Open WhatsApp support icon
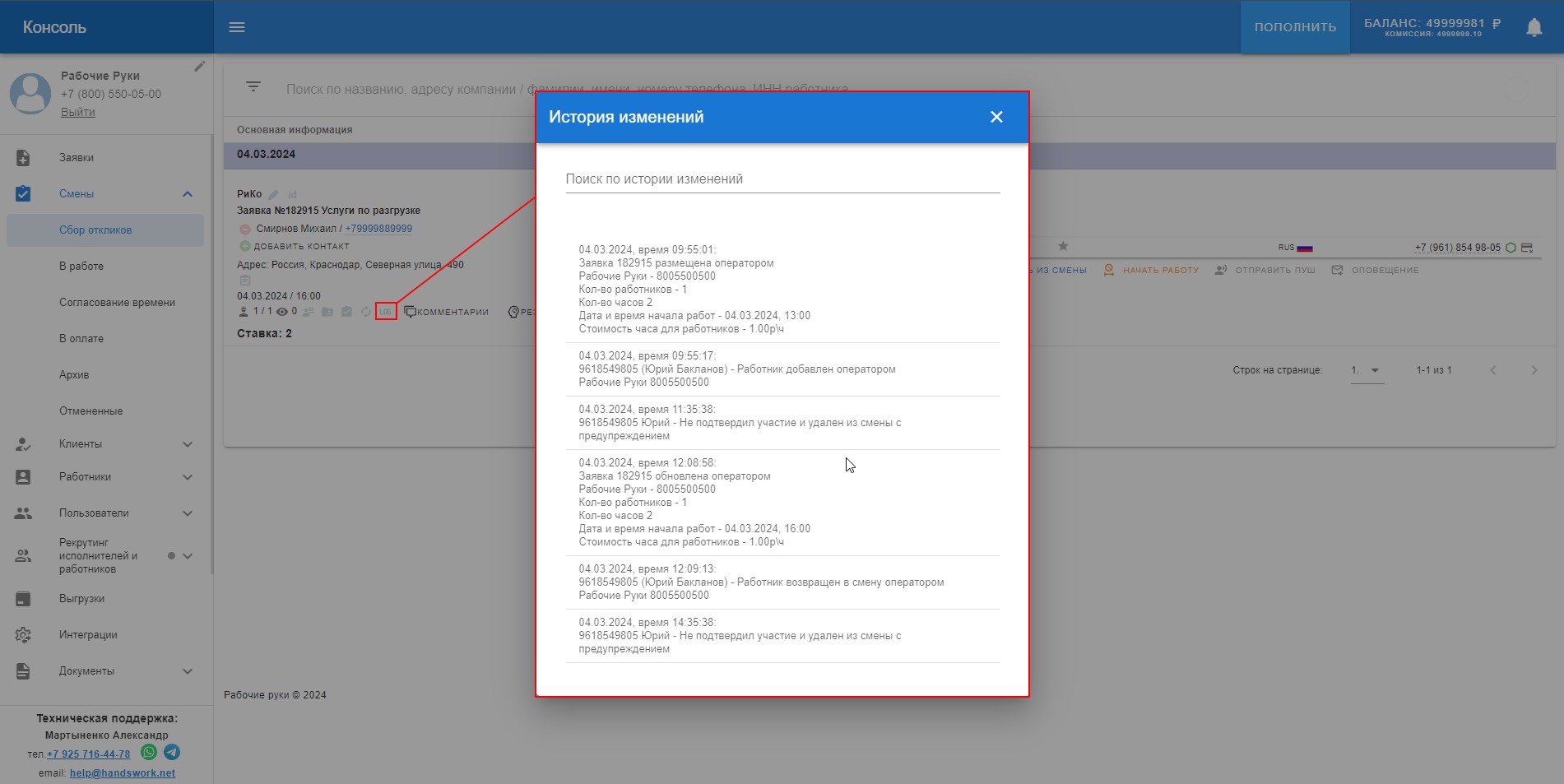This screenshot has width=1564, height=784. pyautogui.click(x=149, y=752)
